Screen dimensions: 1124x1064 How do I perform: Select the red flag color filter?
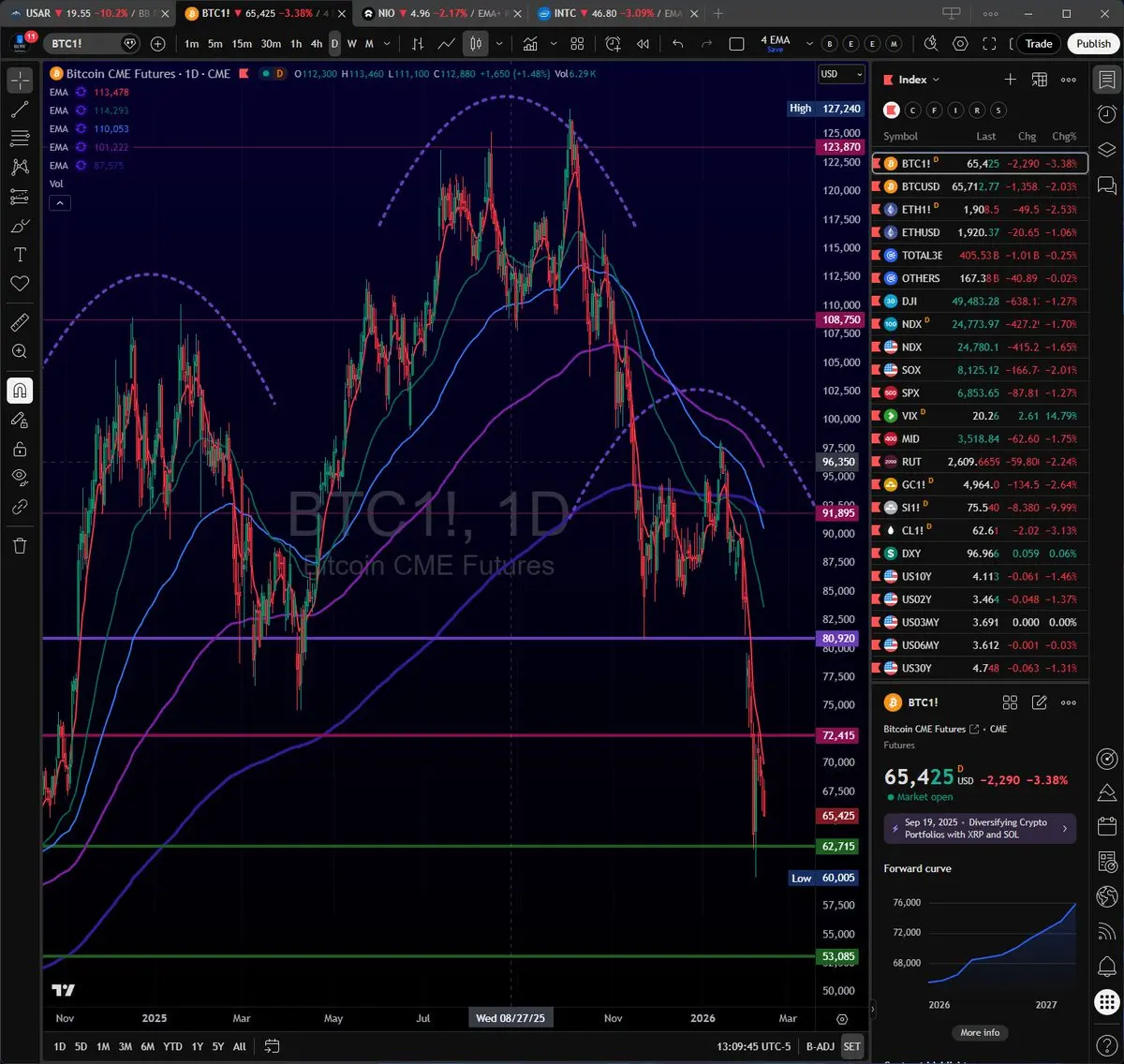[892, 111]
